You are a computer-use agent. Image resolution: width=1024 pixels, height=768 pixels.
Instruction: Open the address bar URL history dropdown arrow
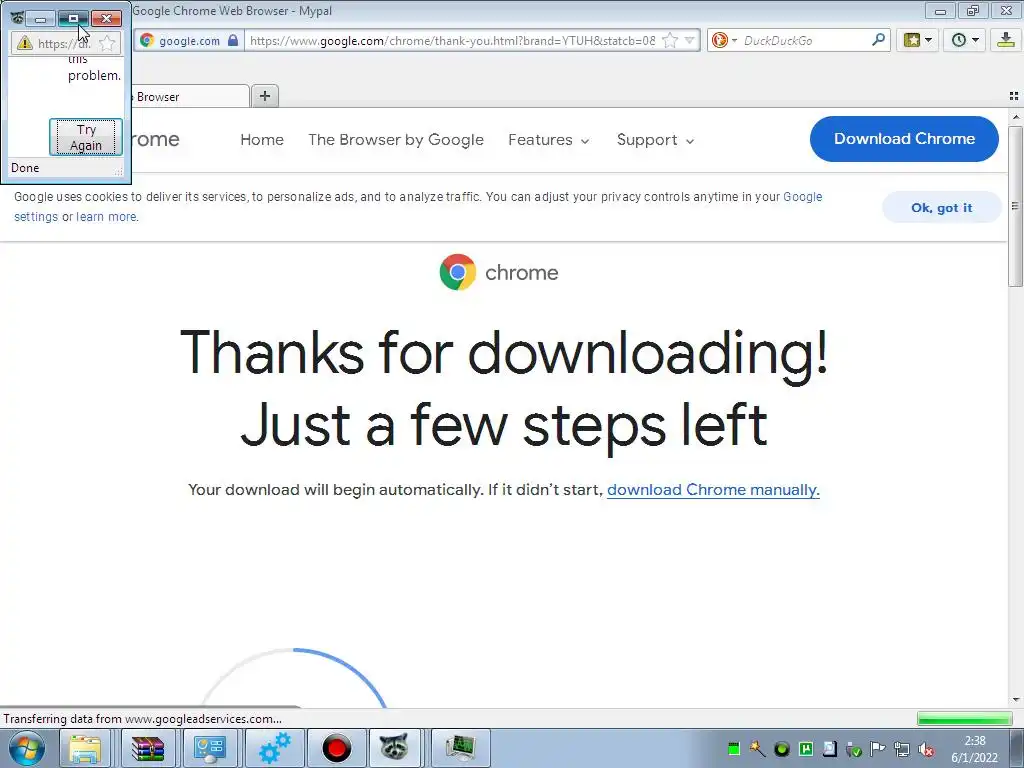pyautogui.click(x=689, y=40)
